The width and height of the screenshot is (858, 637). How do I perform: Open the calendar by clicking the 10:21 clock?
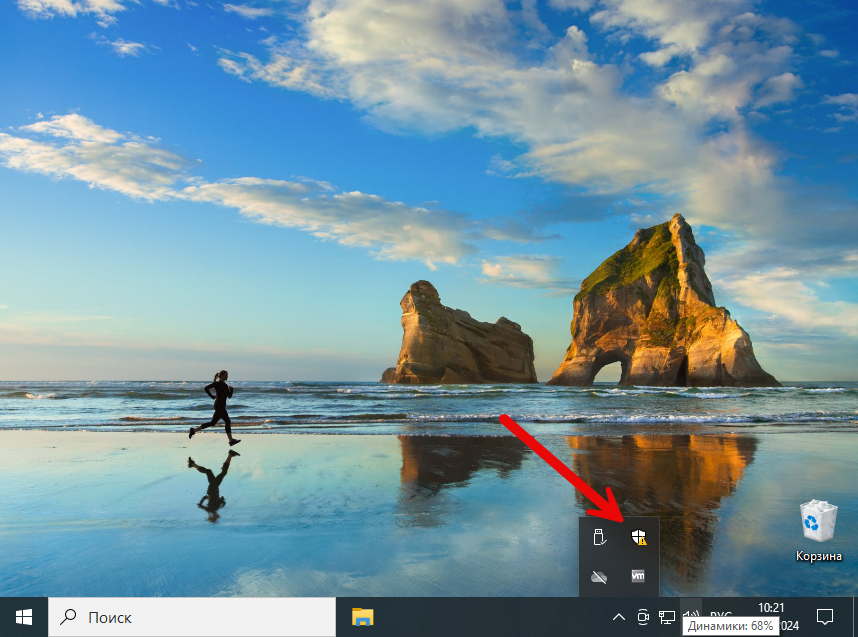[773, 608]
